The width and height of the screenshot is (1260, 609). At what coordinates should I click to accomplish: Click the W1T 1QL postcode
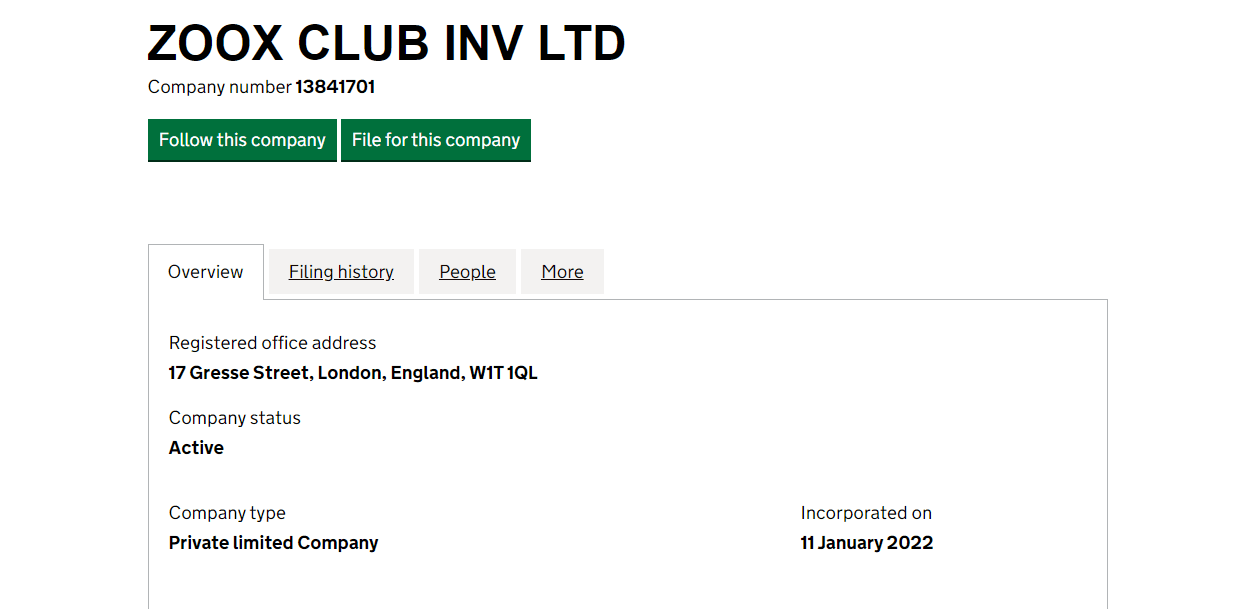tap(504, 373)
